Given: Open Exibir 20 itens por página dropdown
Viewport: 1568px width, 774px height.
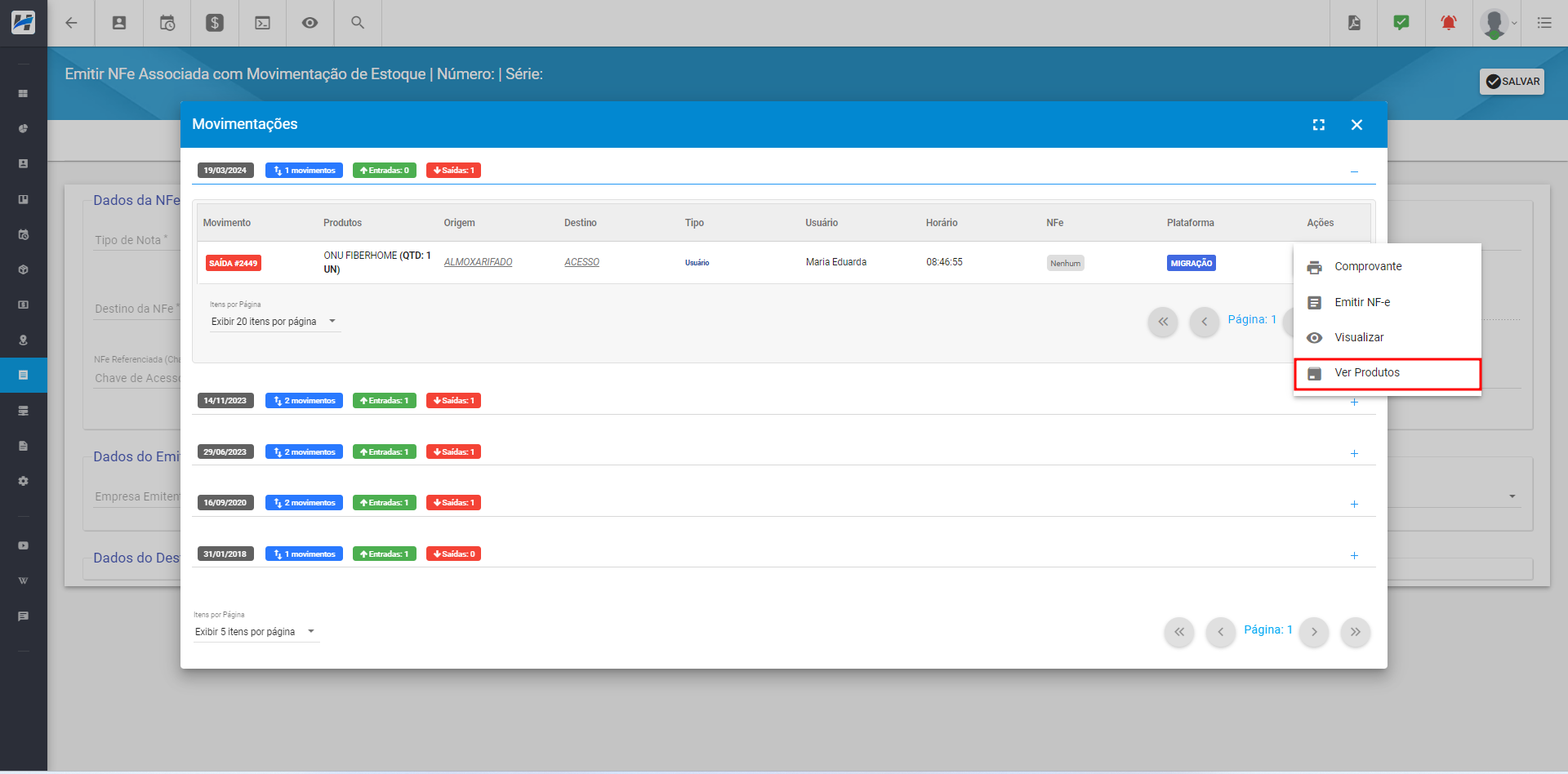Looking at the screenshot, I should 274,322.
